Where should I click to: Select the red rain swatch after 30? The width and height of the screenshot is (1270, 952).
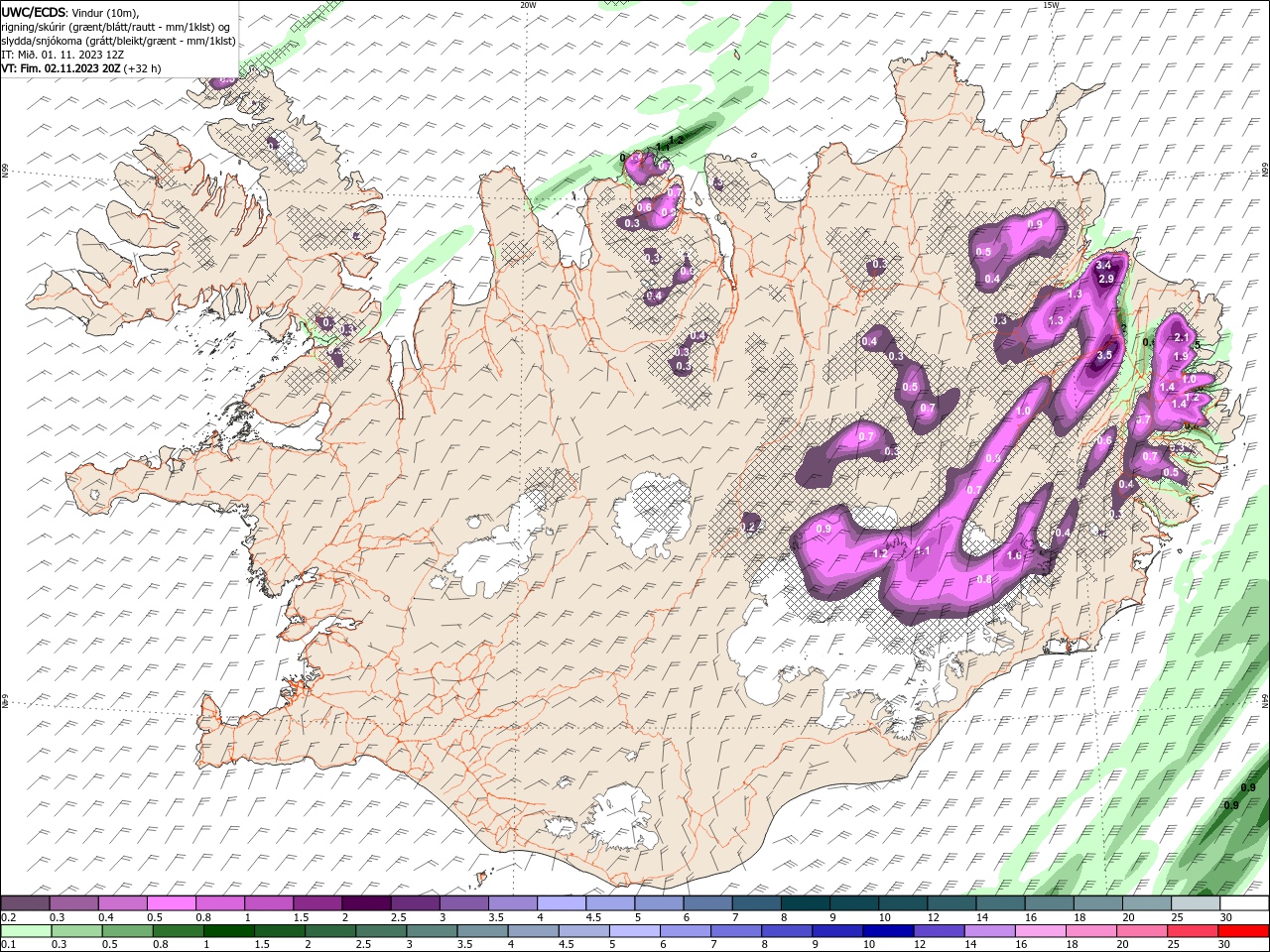coord(1242,930)
